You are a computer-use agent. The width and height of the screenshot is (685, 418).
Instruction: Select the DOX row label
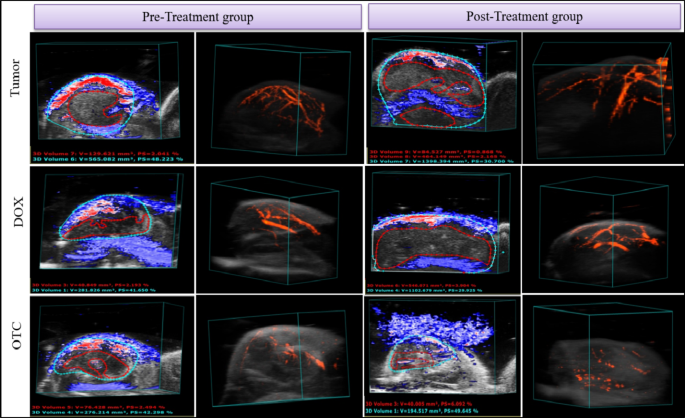pyautogui.click(x=18, y=212)
